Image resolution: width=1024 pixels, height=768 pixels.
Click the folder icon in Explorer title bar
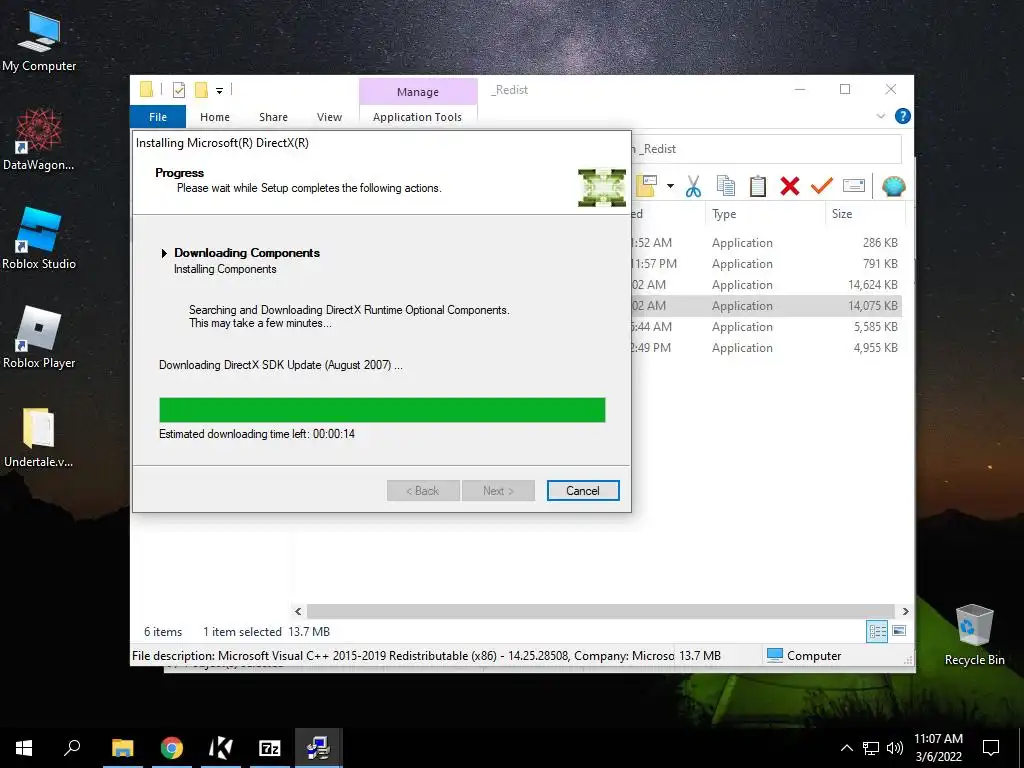pos(146,89)
